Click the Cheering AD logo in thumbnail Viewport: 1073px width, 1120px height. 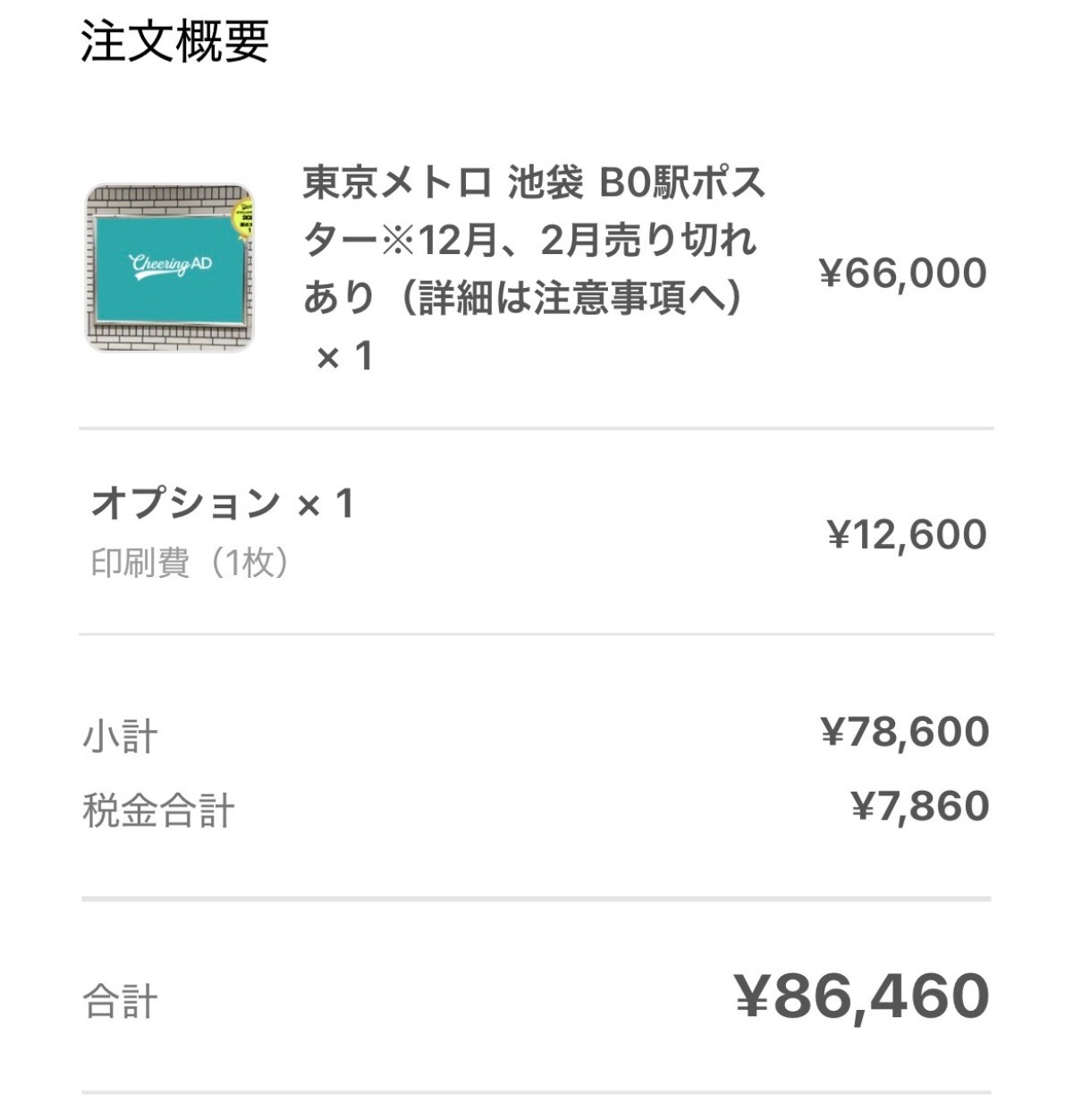tap(170, 266)
